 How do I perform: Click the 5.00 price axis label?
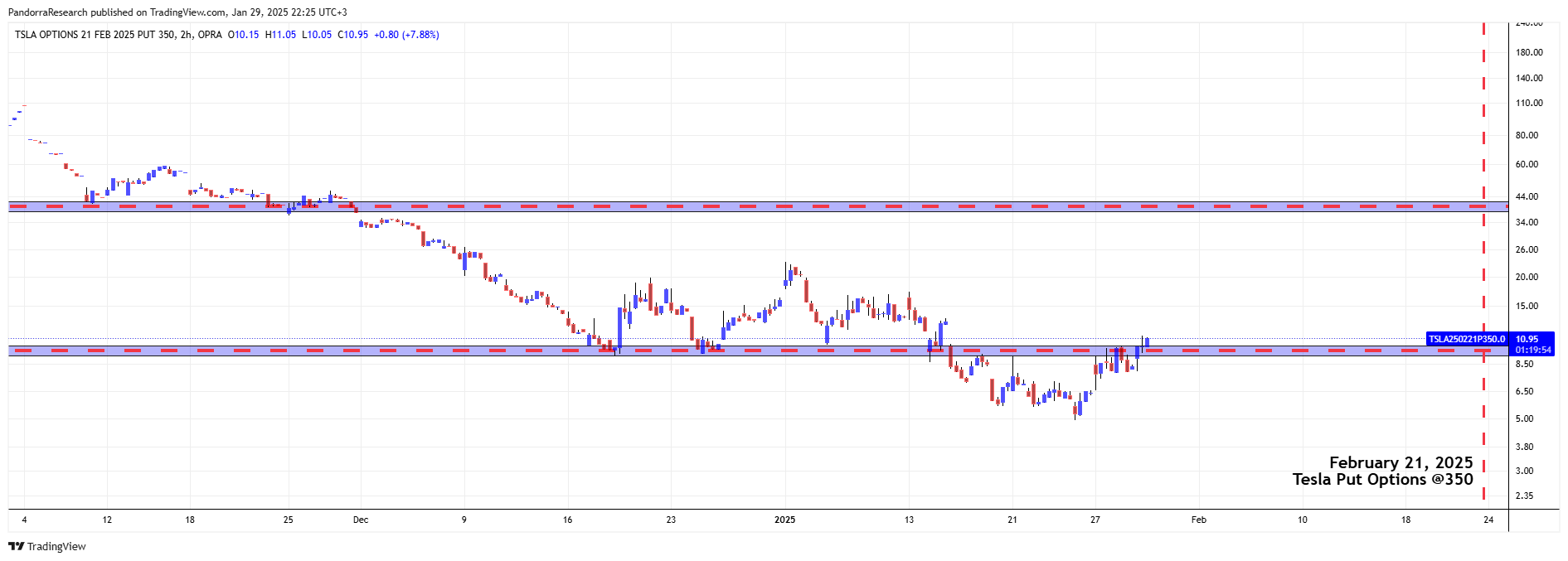[x=1524, y=418]
